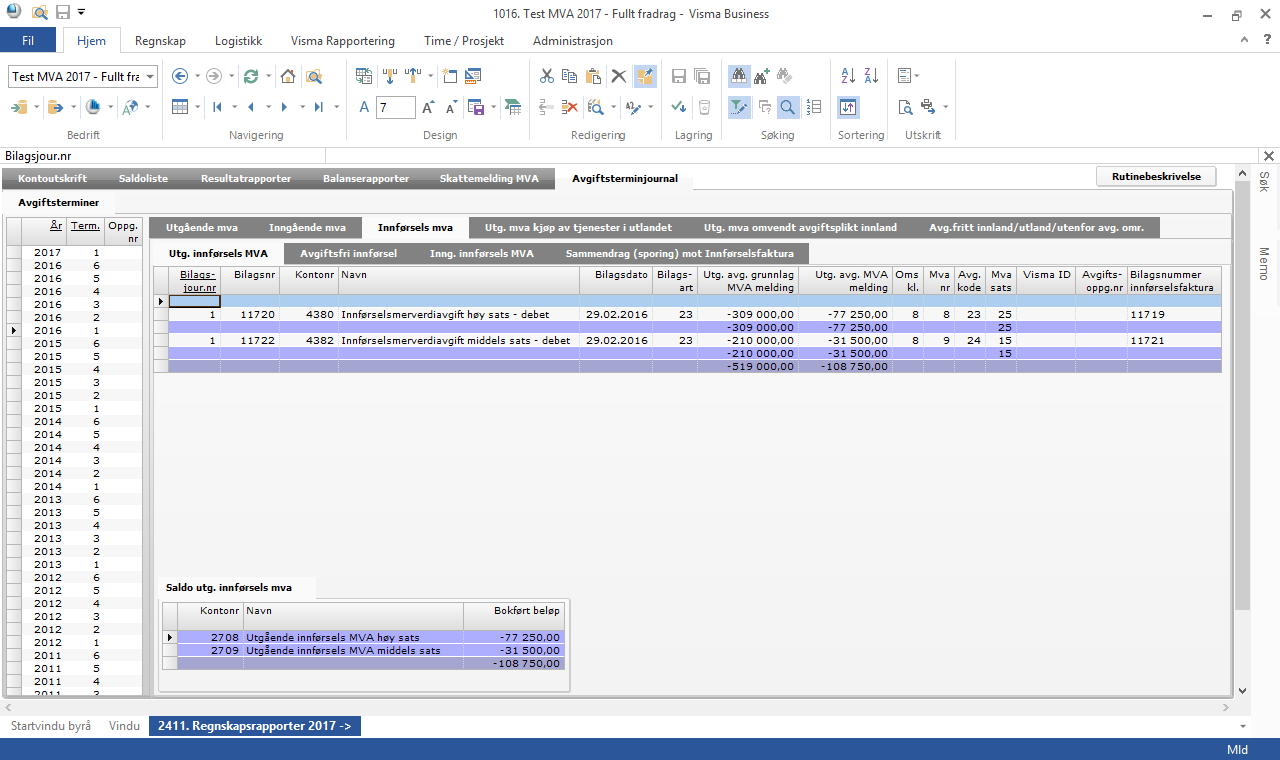
Task: Click the help question mark icon
Action: (1268, 40)
